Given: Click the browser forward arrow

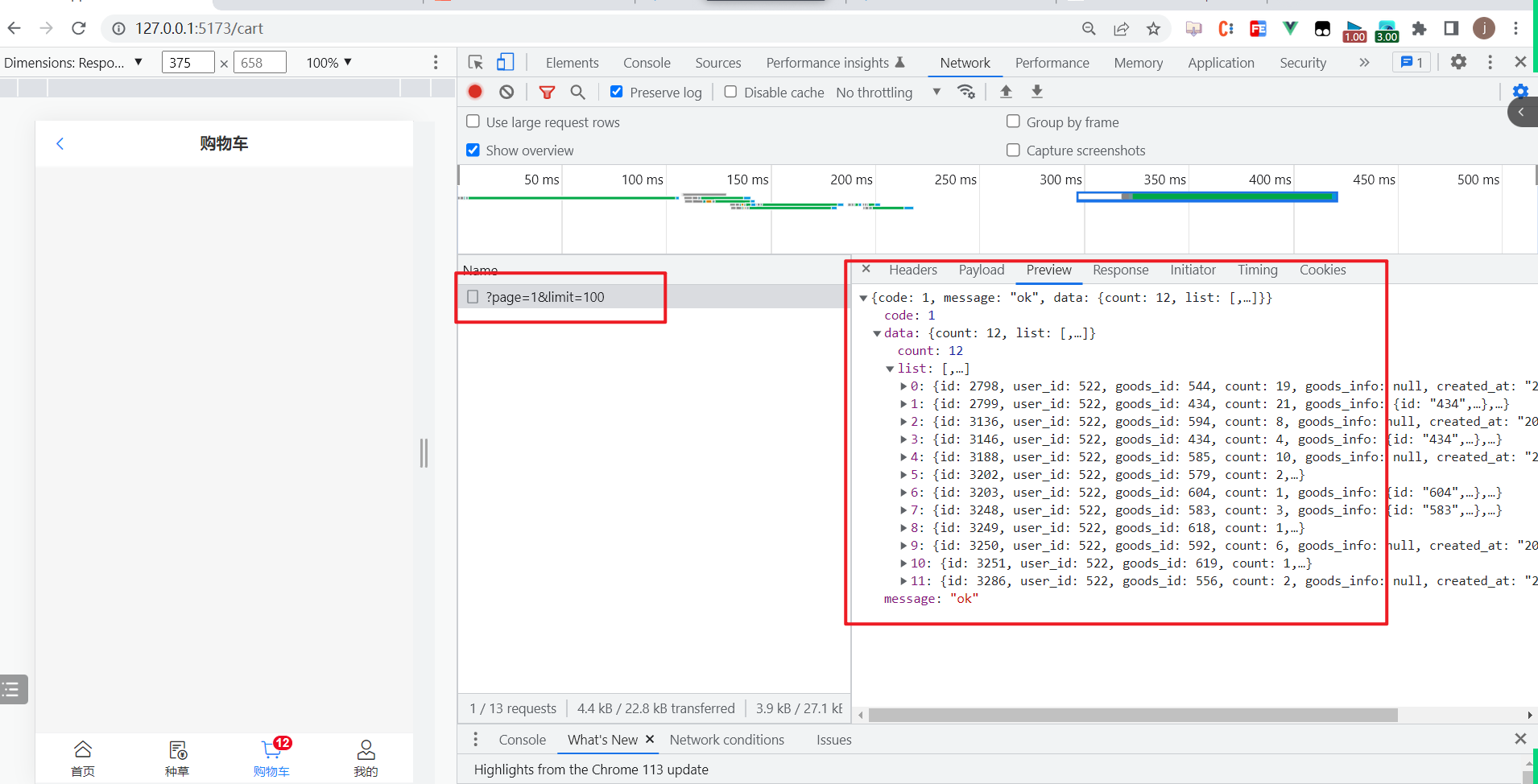Looking at the screenshot, I should [x=46, y=28].
